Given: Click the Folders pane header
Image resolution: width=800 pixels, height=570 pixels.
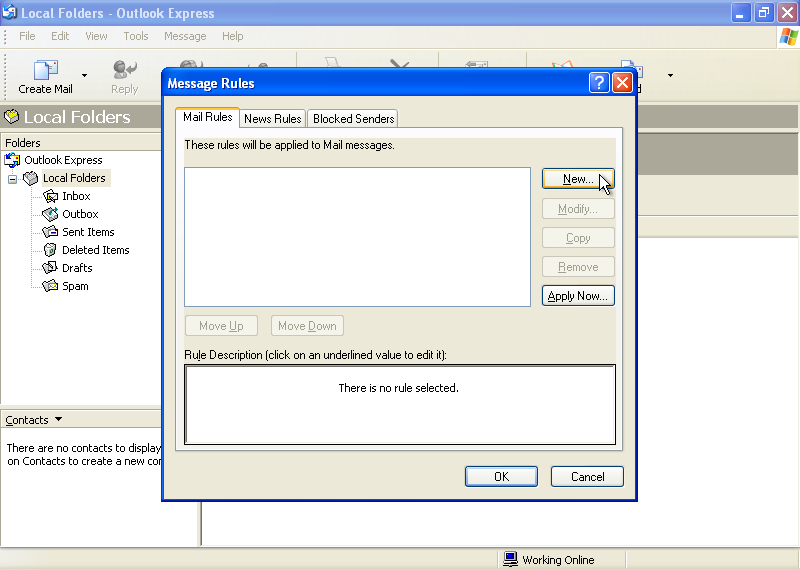Looking at the screenshot, I should click(x=81, y=143).
